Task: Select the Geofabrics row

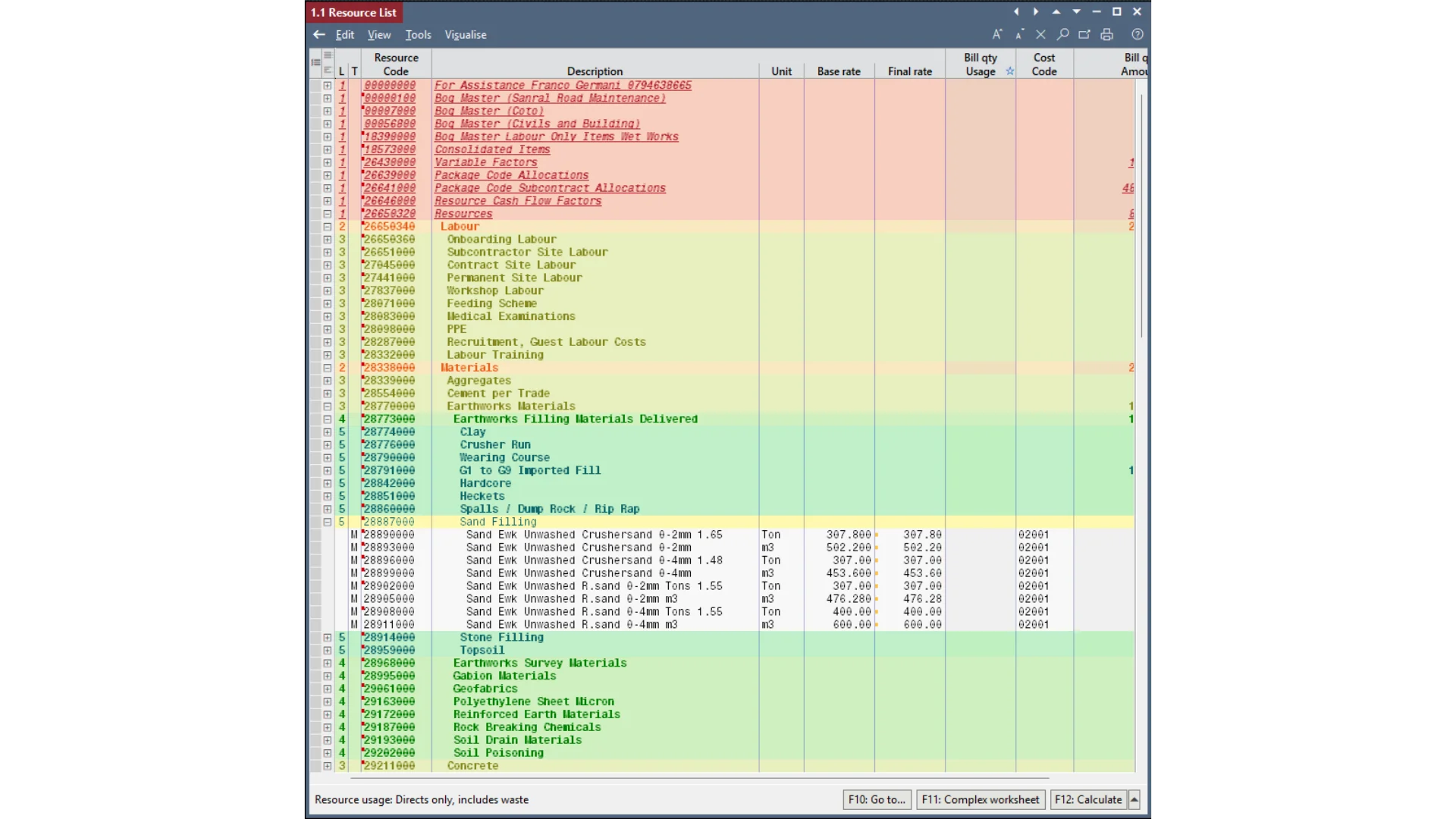Action: pos(720,689)
